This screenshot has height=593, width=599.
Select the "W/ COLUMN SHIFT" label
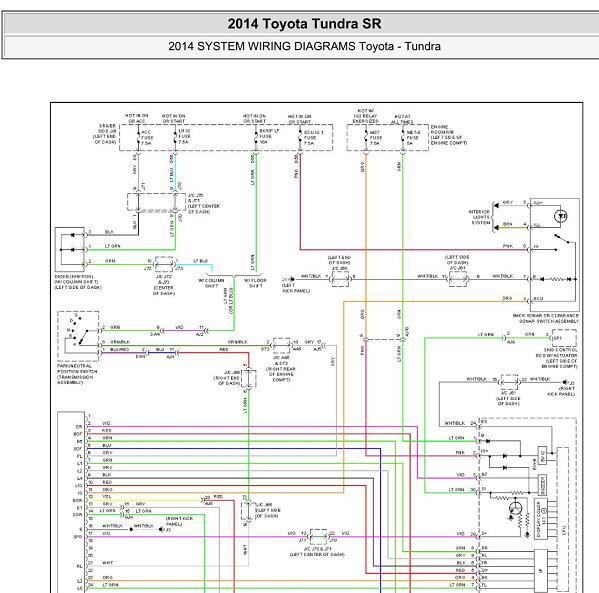[211, 283]
